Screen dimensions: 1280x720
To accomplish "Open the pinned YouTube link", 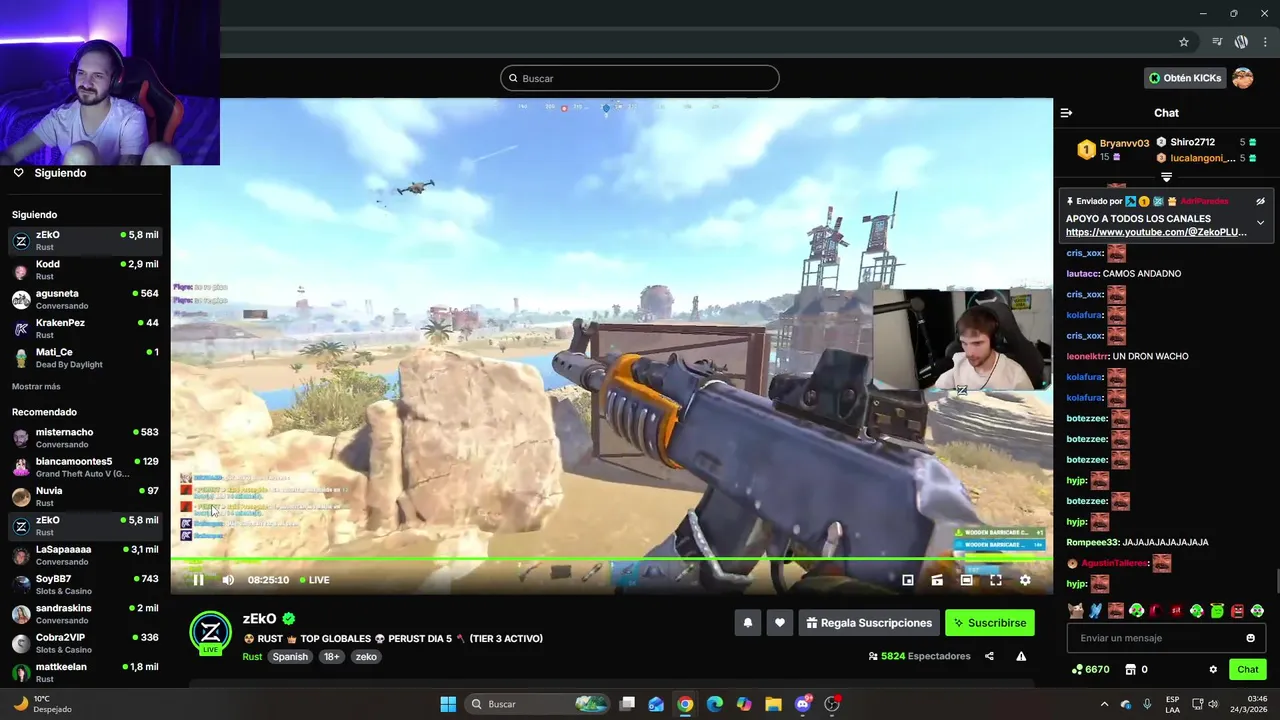I will click(x=1156, y=232).
